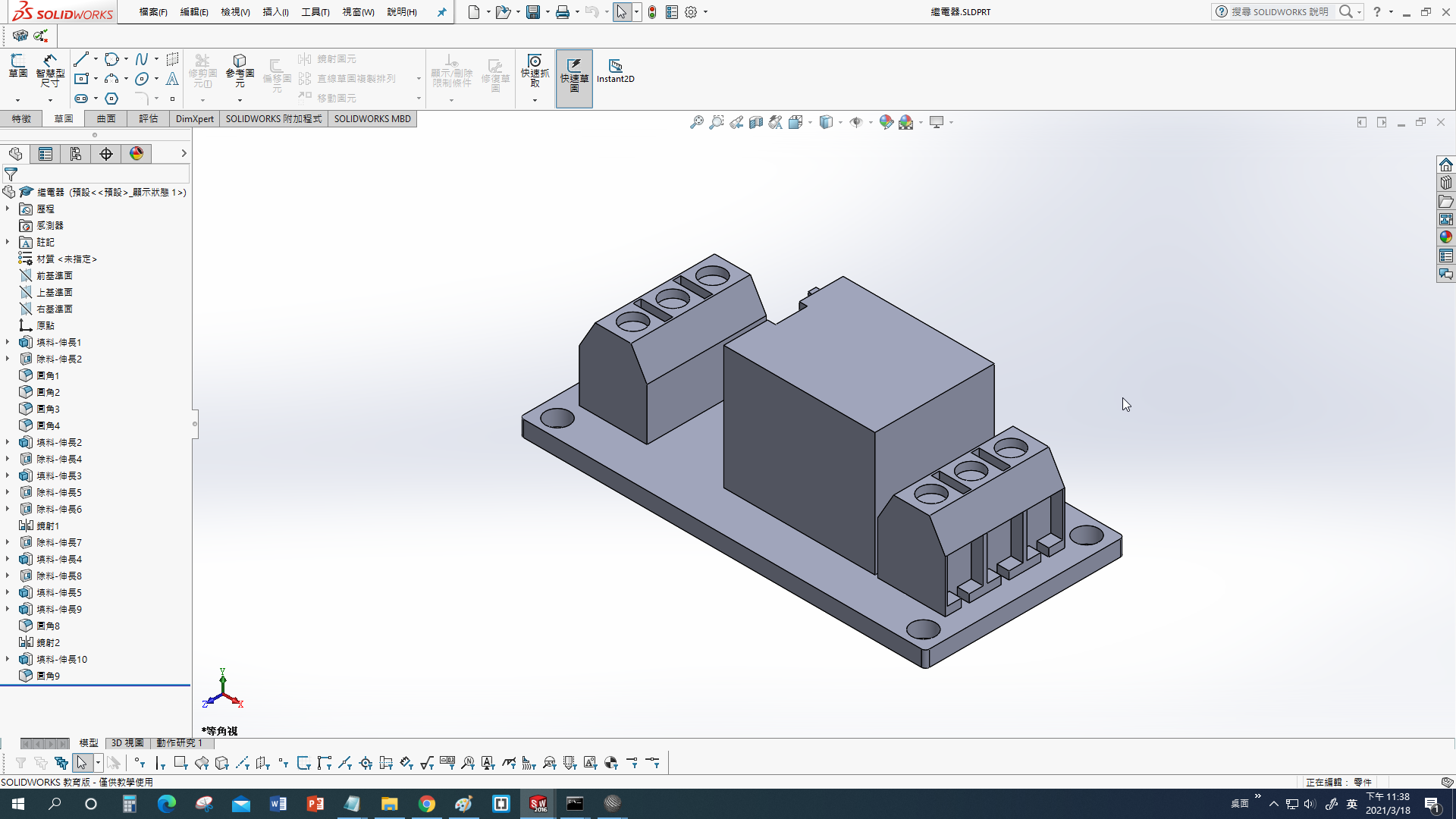Open dropdown arrow under 草圖 button
The height and width of the screenshot is (819, 1456).
pyautogui.click(x=17, y=99)
